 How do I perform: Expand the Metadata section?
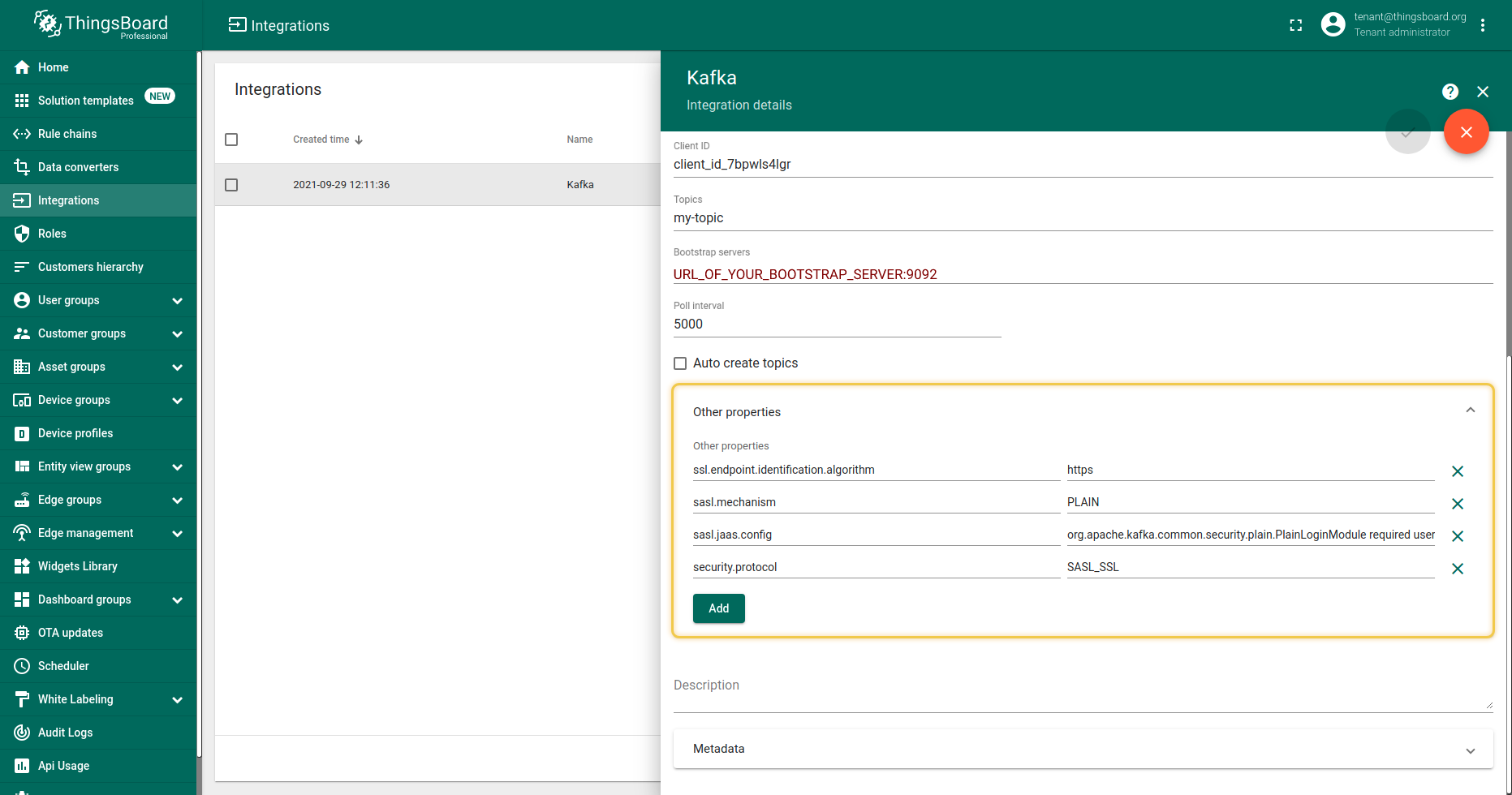click(1470, 750)
